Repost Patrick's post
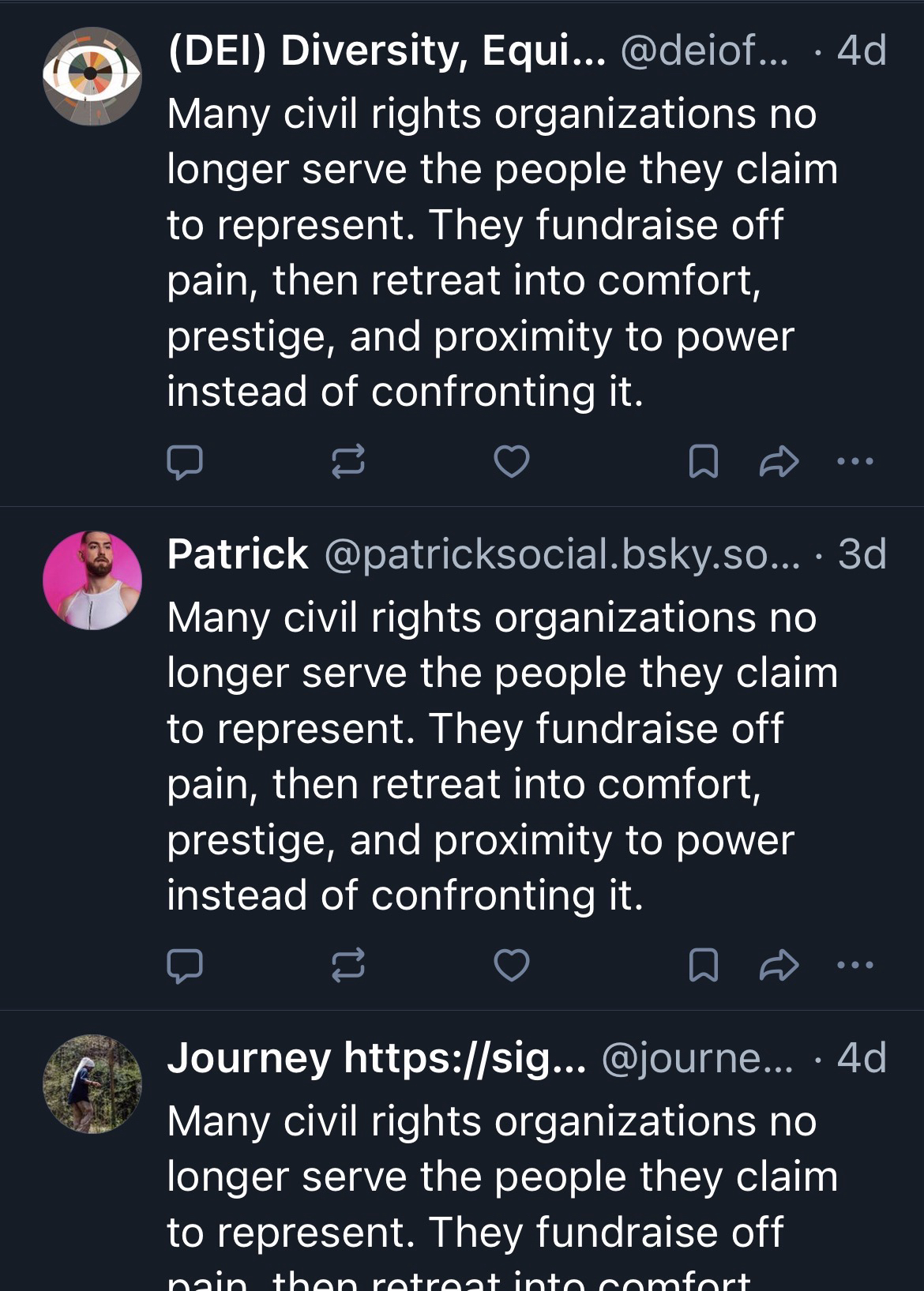924x1291 pixels. [x=347, y=965]
